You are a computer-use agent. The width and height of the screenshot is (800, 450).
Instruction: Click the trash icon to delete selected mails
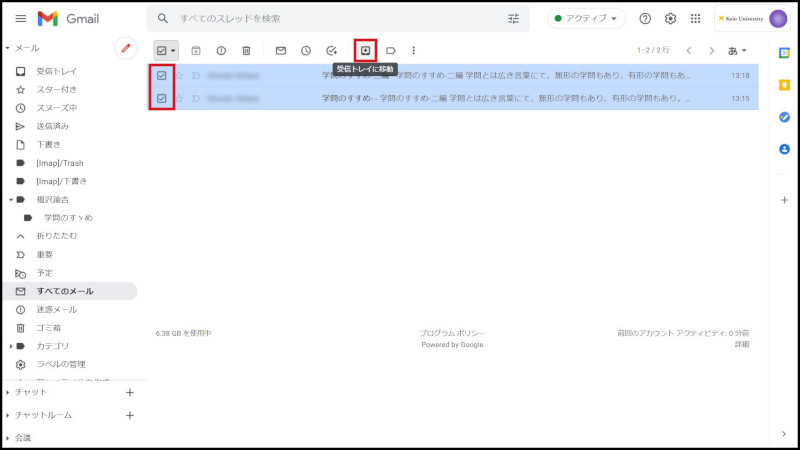(246, 50)
